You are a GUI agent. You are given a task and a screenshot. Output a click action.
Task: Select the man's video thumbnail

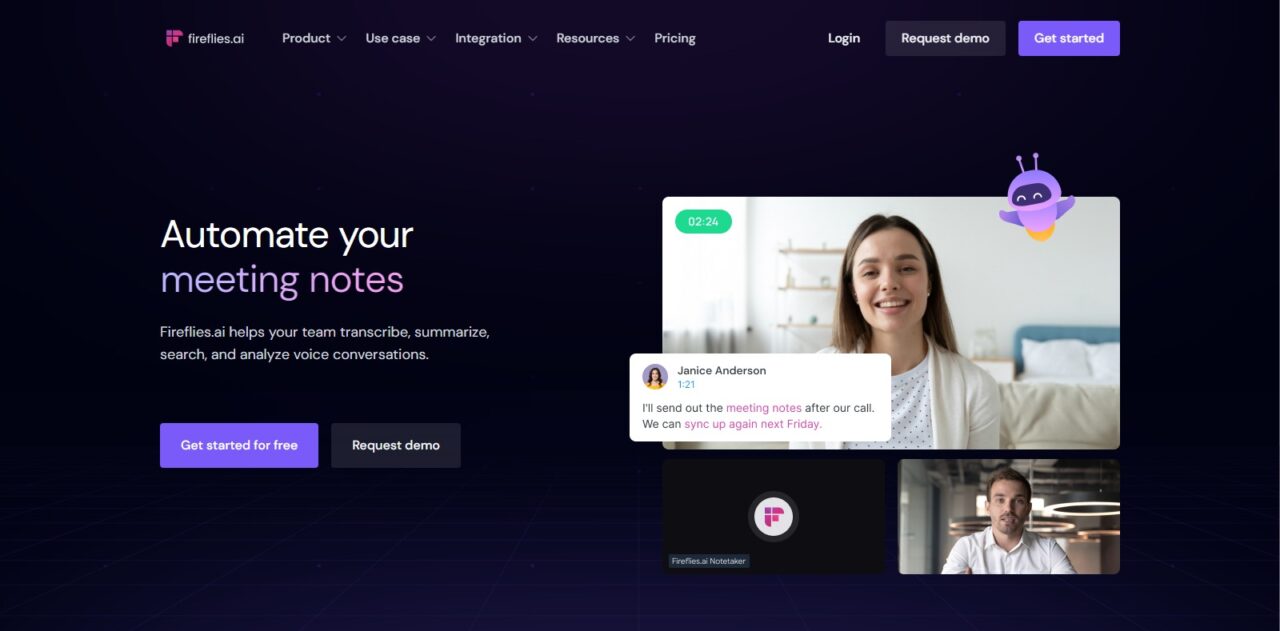click(1009, 517)
